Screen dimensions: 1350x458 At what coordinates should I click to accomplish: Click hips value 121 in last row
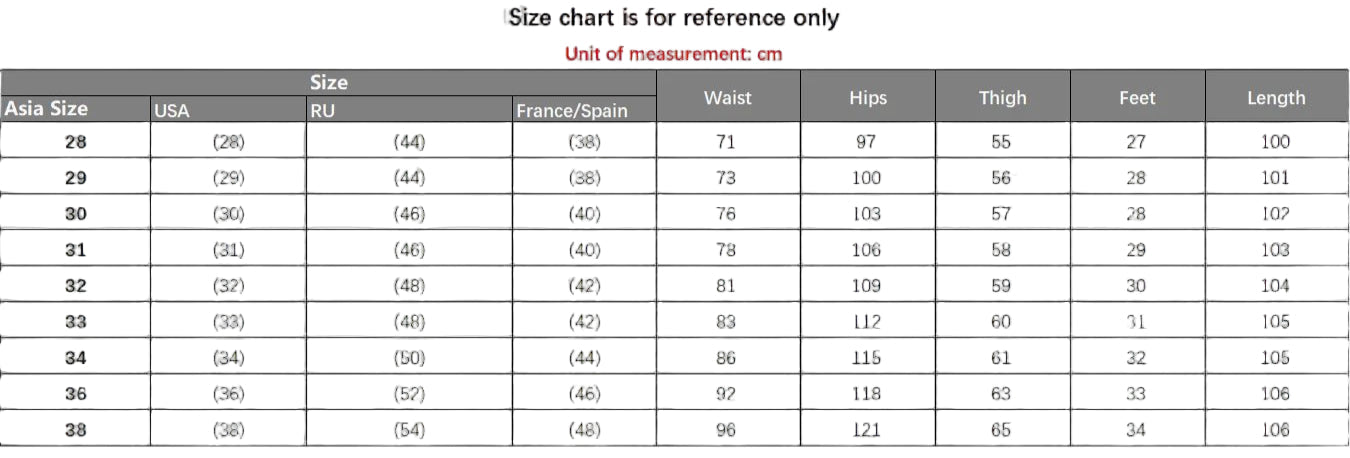866,430
